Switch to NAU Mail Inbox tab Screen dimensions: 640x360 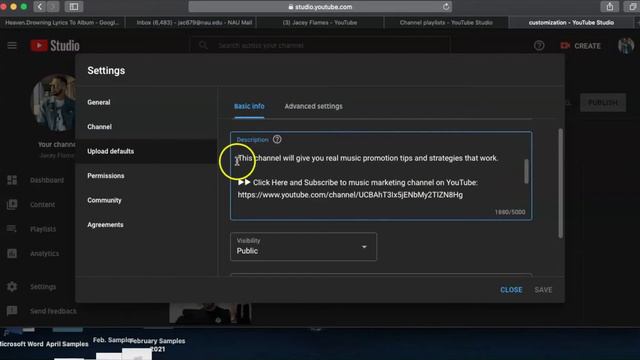pos(194,22)
